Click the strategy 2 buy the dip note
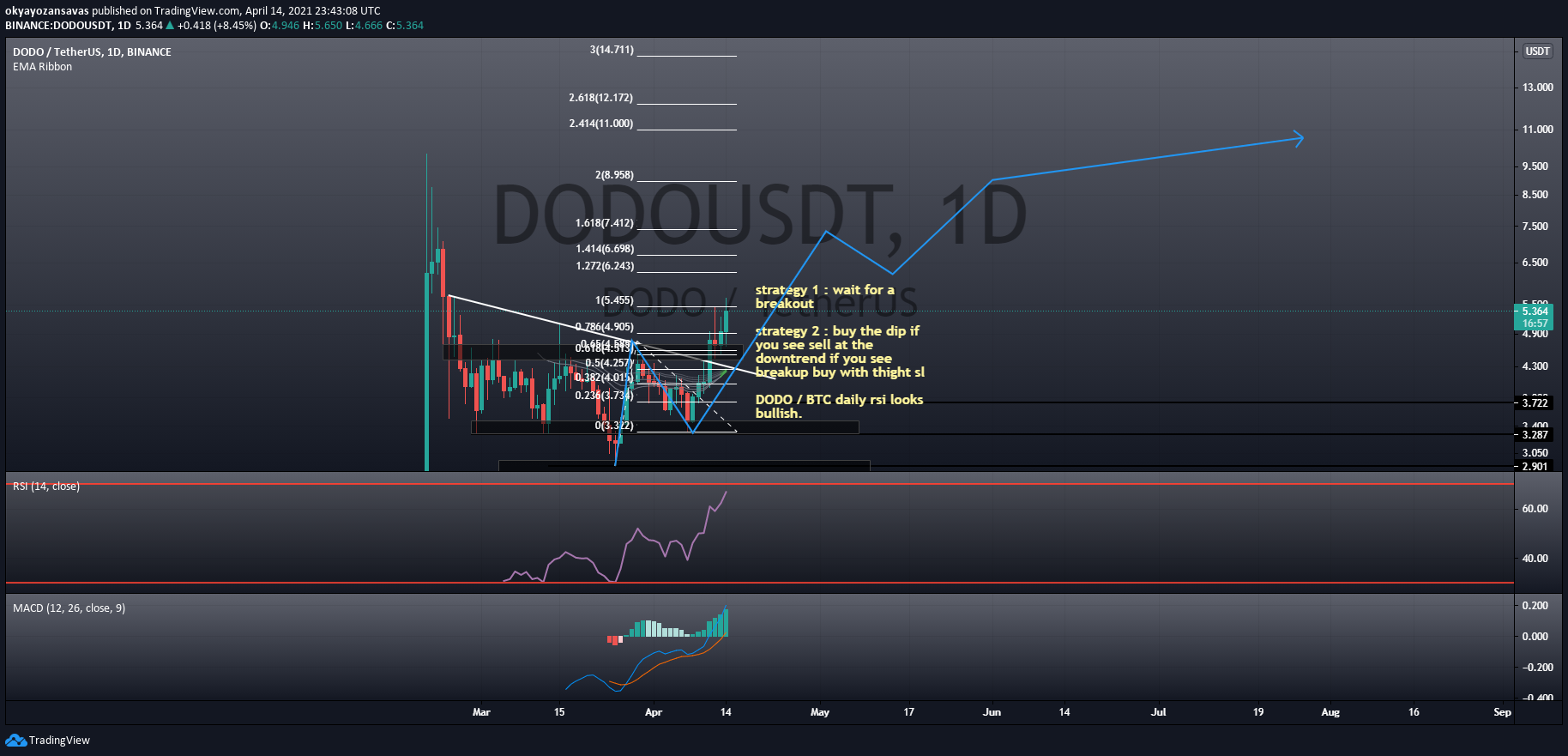The width and height of the screenshot is (1568, 756). click(x=840, y=352)
